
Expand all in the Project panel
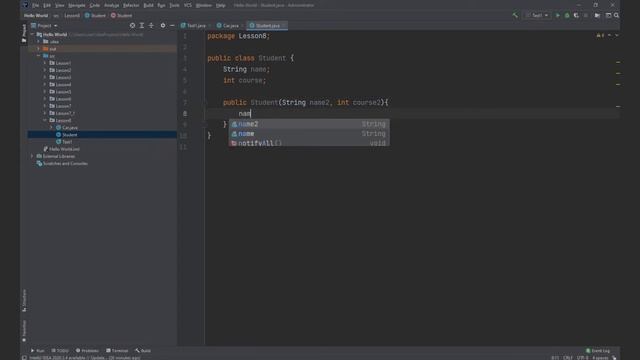tap(142, 25)
